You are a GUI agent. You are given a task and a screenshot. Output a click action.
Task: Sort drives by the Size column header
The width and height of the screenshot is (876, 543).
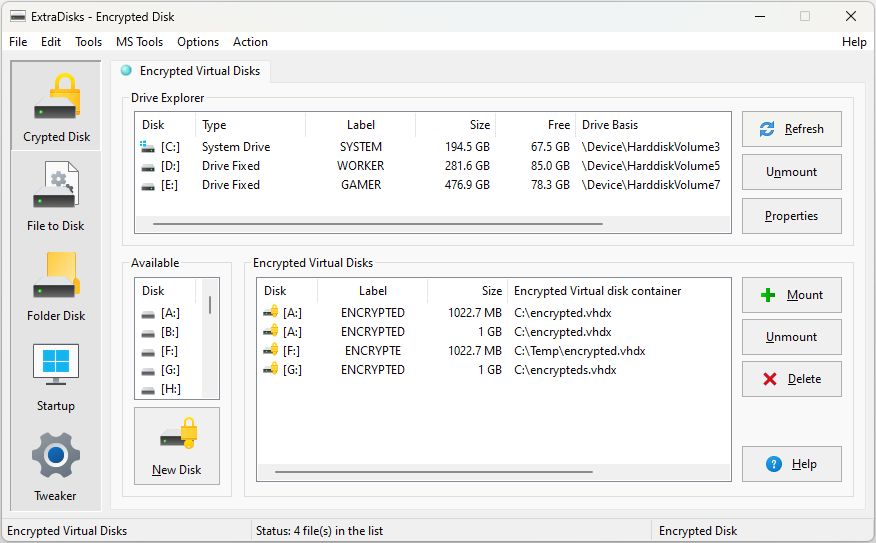pos(456,125)
